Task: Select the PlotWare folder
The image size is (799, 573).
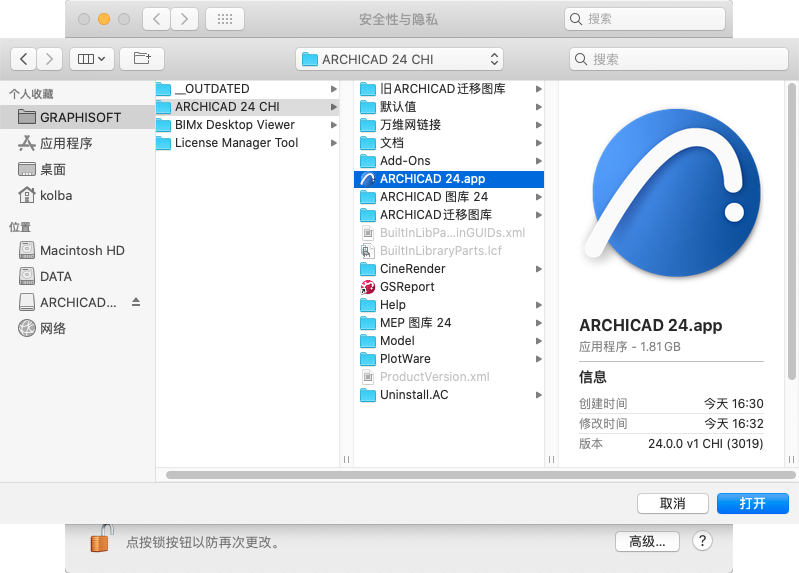Action: [449, 359]
